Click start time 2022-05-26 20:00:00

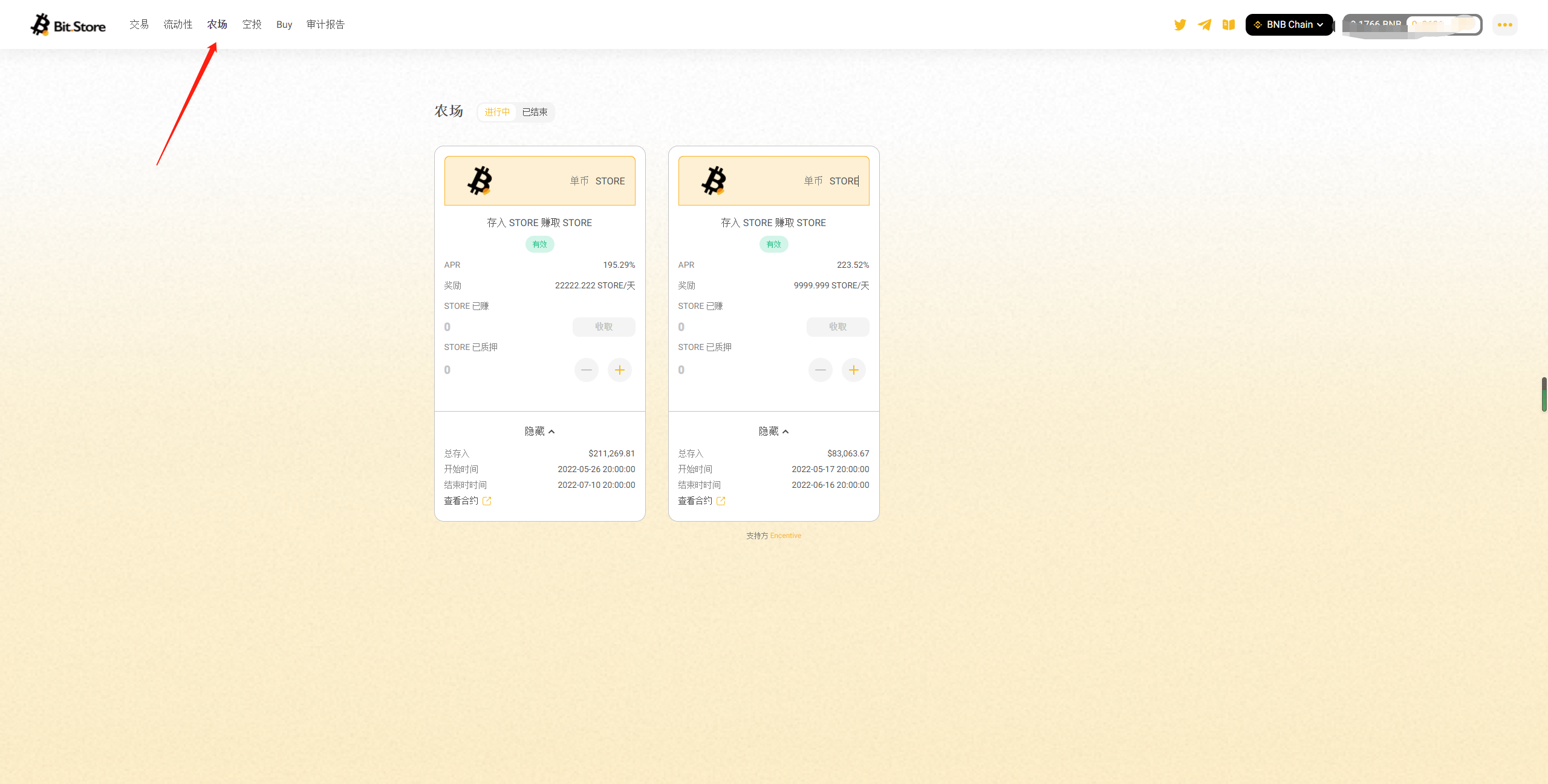(x=596, y=470)
